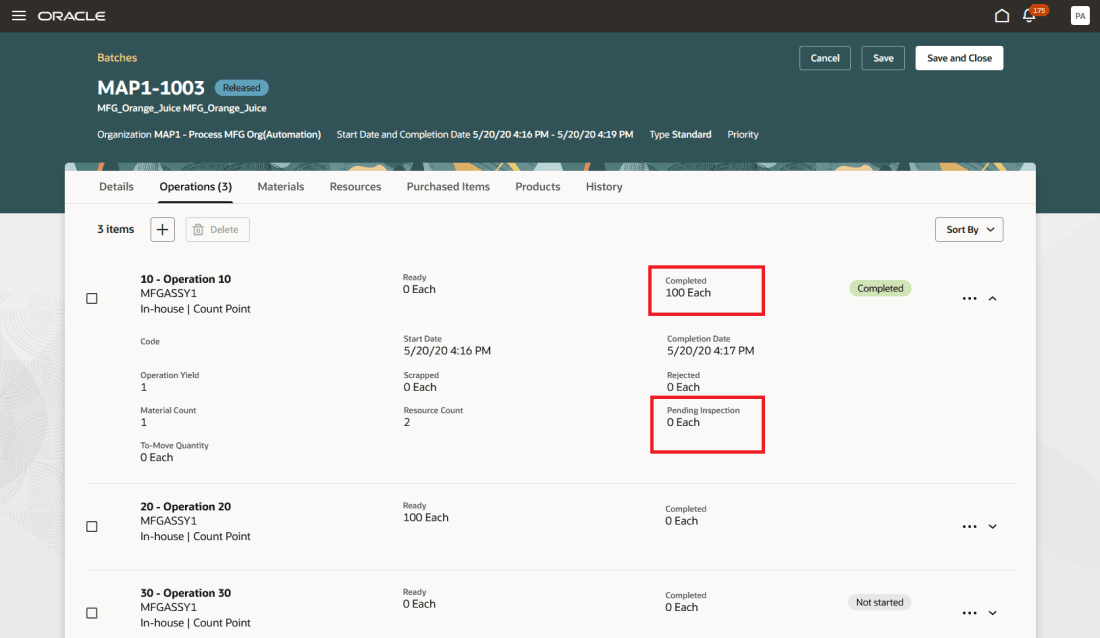Add a new operation with plus button
The image size is (1100, 638).
click(x=162, y=230)
